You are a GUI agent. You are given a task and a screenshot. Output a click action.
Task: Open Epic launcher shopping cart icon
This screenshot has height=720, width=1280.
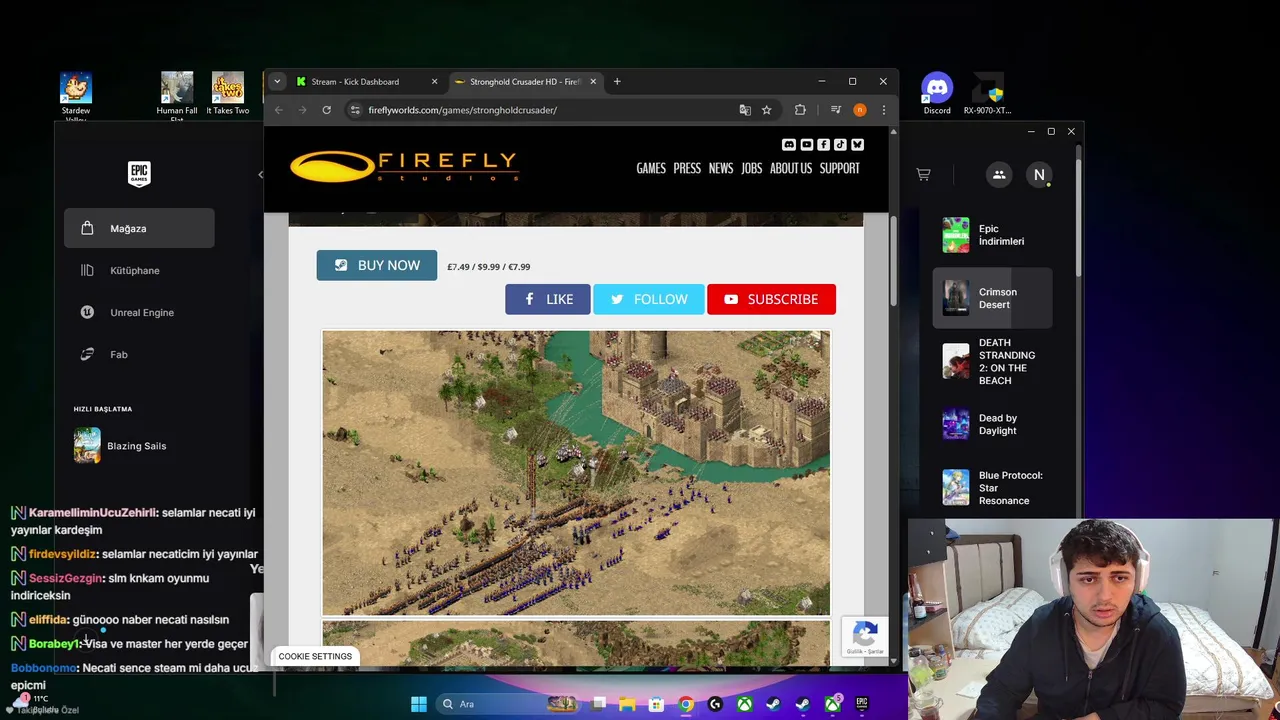coord(923,175)
